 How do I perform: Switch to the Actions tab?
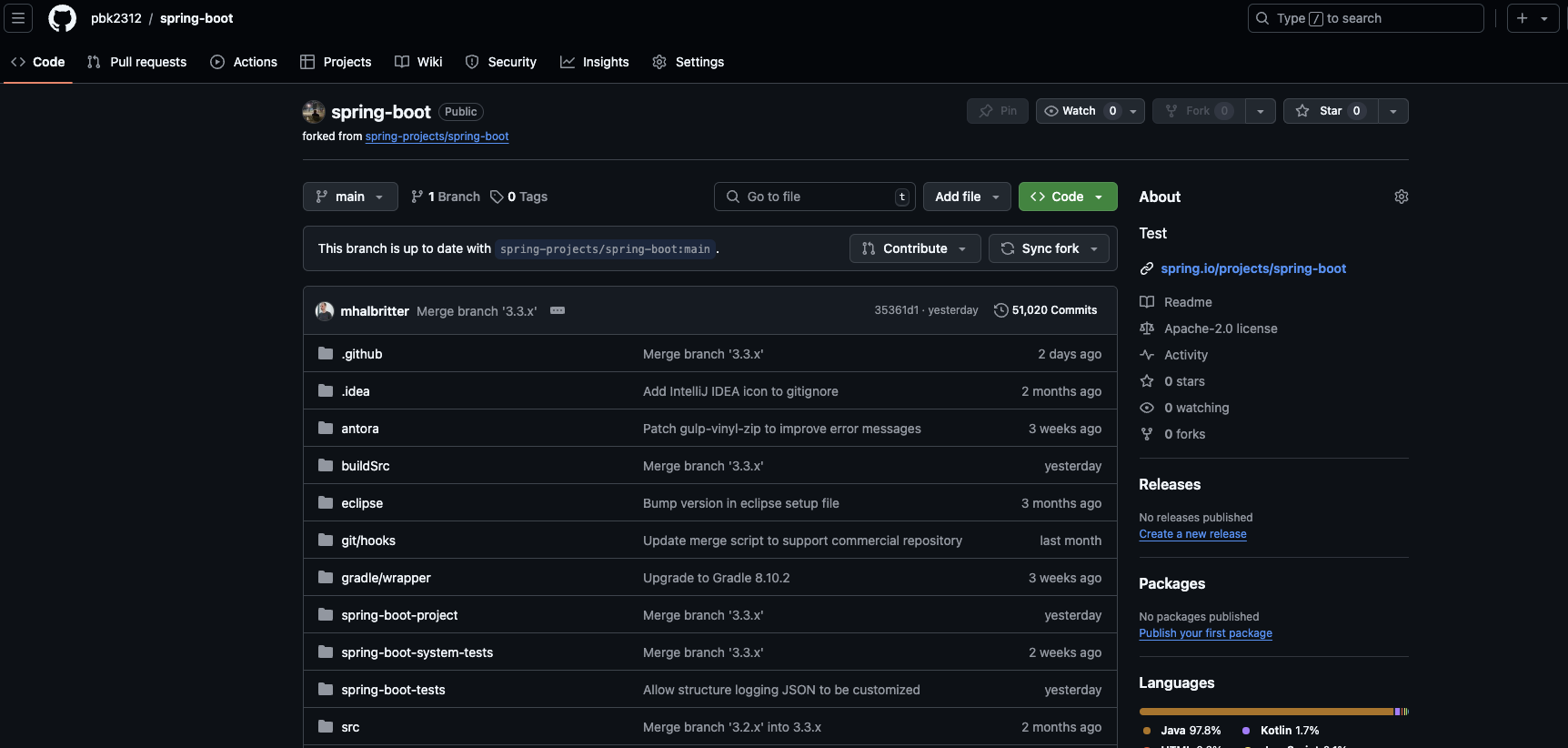[x=244, y=62]
